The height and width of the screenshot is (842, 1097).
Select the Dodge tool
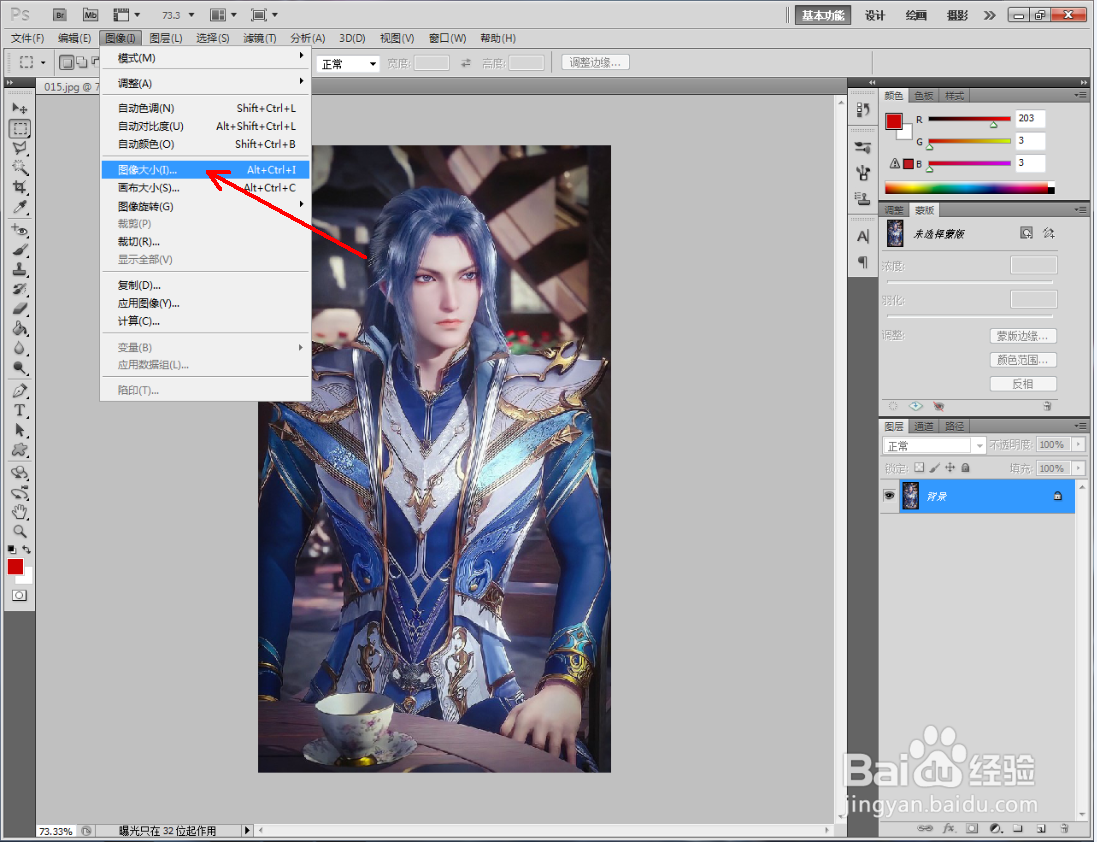coord(20,367)
